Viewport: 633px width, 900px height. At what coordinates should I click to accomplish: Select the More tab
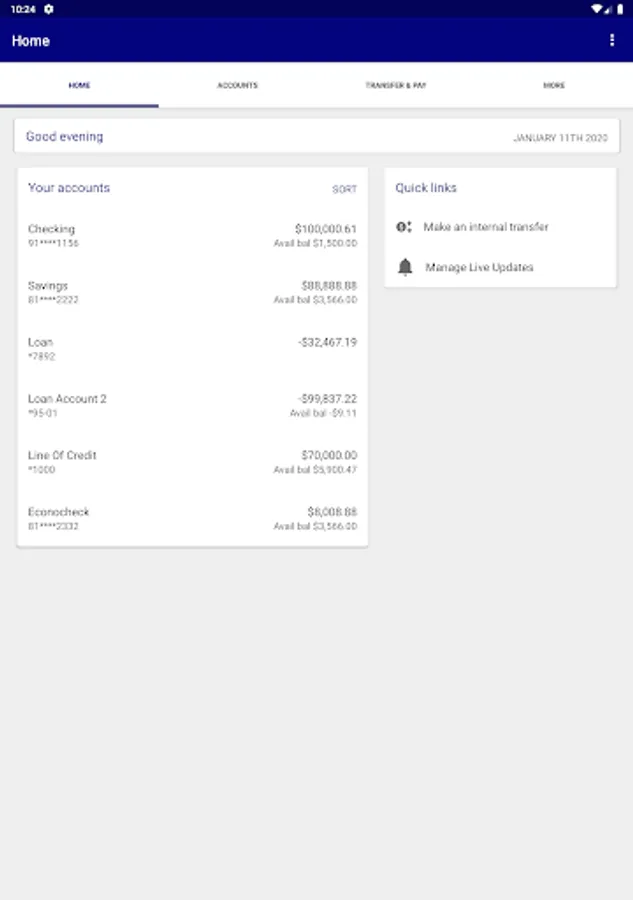pos(554,85)
